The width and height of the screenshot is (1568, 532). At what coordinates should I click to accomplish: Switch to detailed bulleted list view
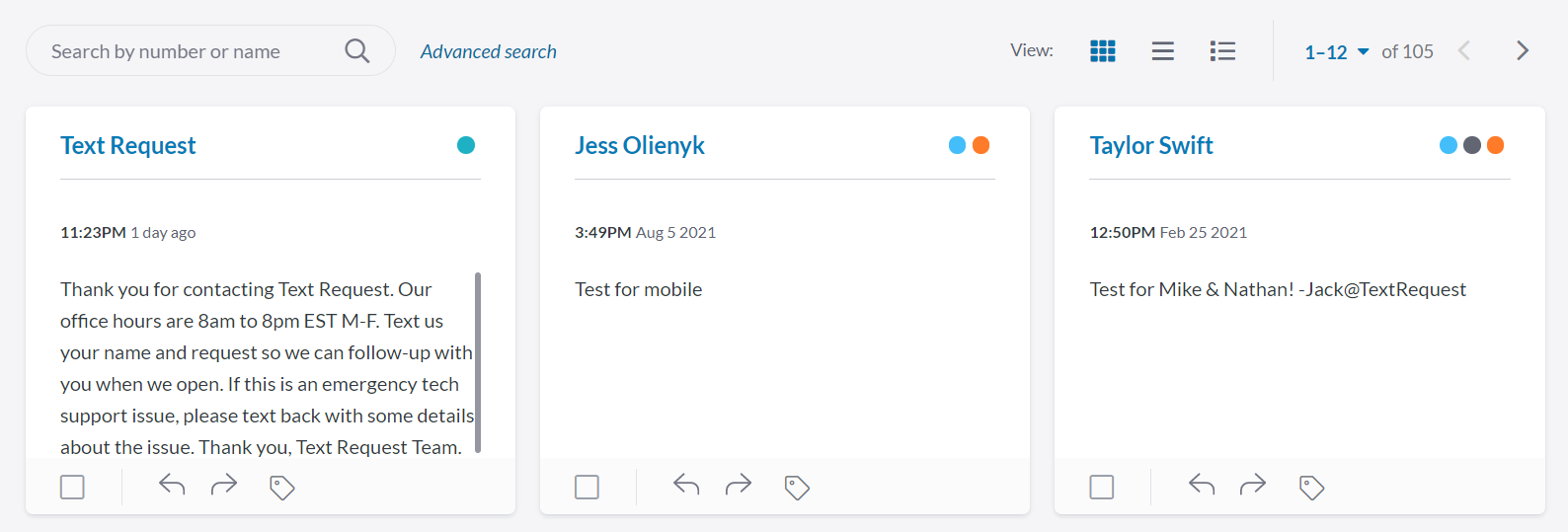pyautogui.click(x=1222, y=51)
